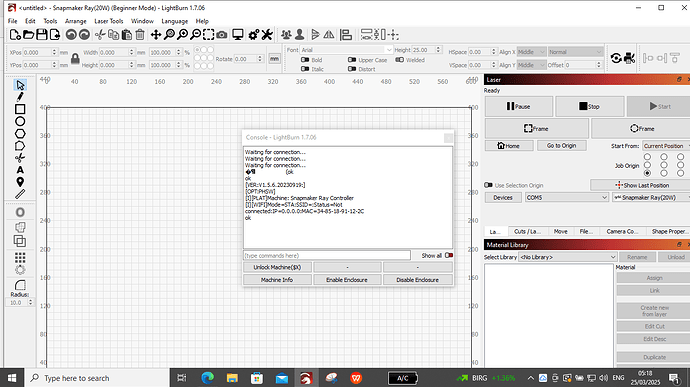Select the Draw Rectangle tool
690x387 pixels.
(x=20, y=109)
